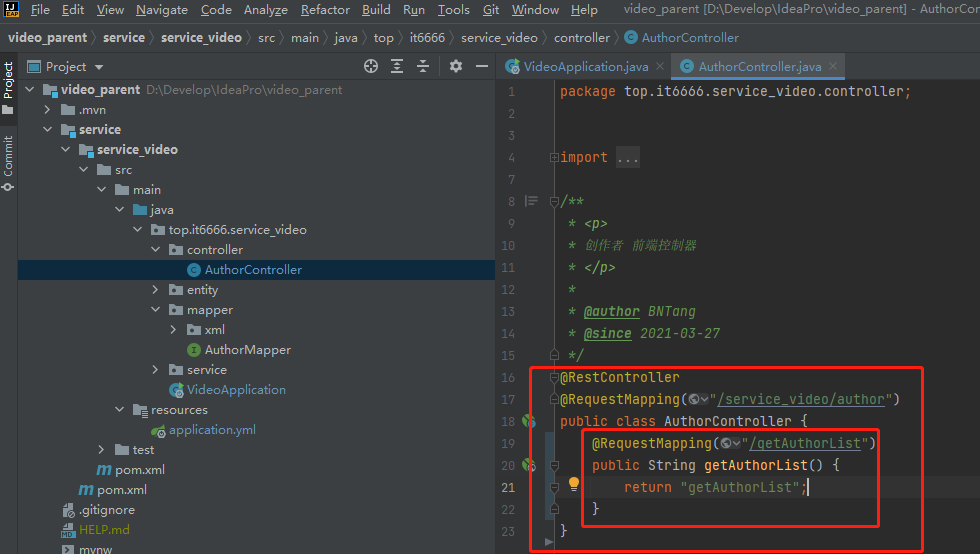The height and width of the screenshot is (554, 980).
Task: Click the IntelliJ IDEA app logo icon
Action: (12, 9)
